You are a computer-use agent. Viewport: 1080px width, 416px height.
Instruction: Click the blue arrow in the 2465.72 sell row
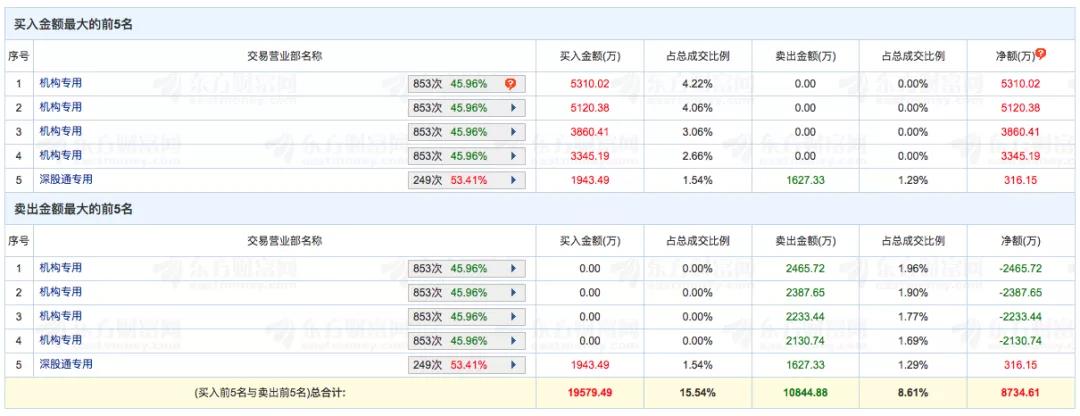pos(513,268)
